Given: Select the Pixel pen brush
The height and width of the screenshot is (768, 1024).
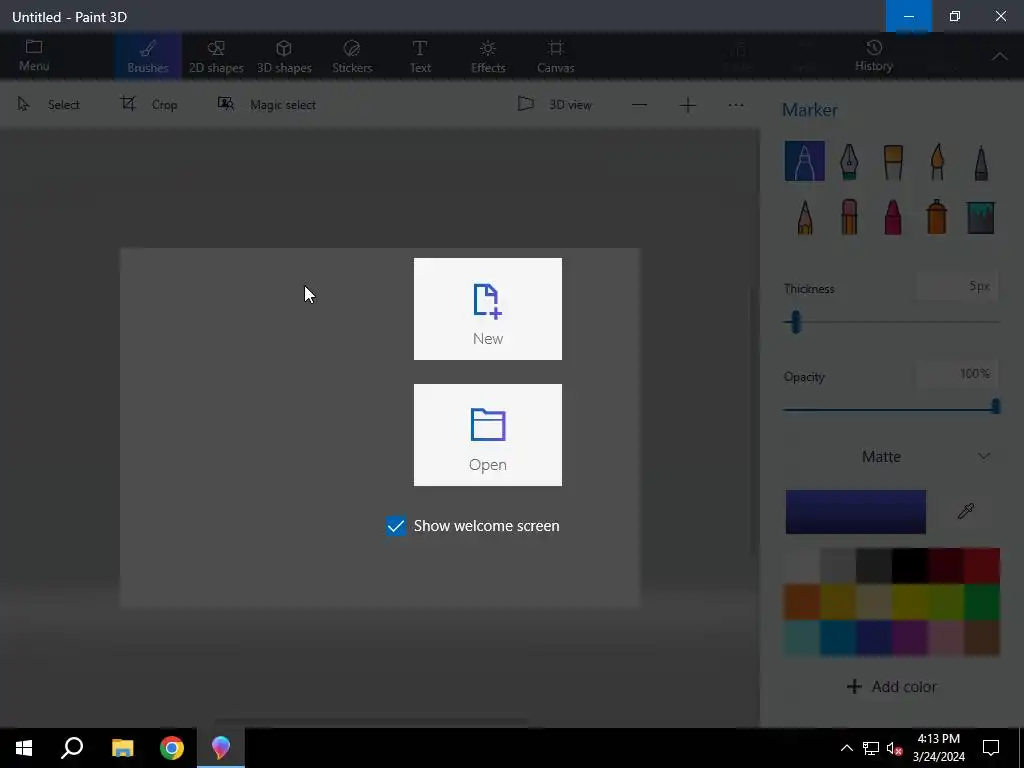Looking at the screenshot, I should pyautogui.click(x=981, y=161).
